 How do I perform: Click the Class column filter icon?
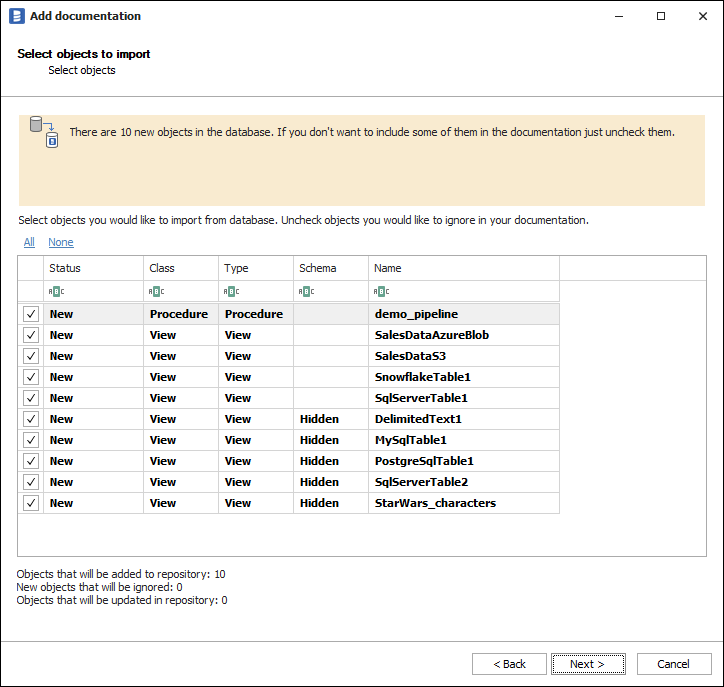(155, 291)
